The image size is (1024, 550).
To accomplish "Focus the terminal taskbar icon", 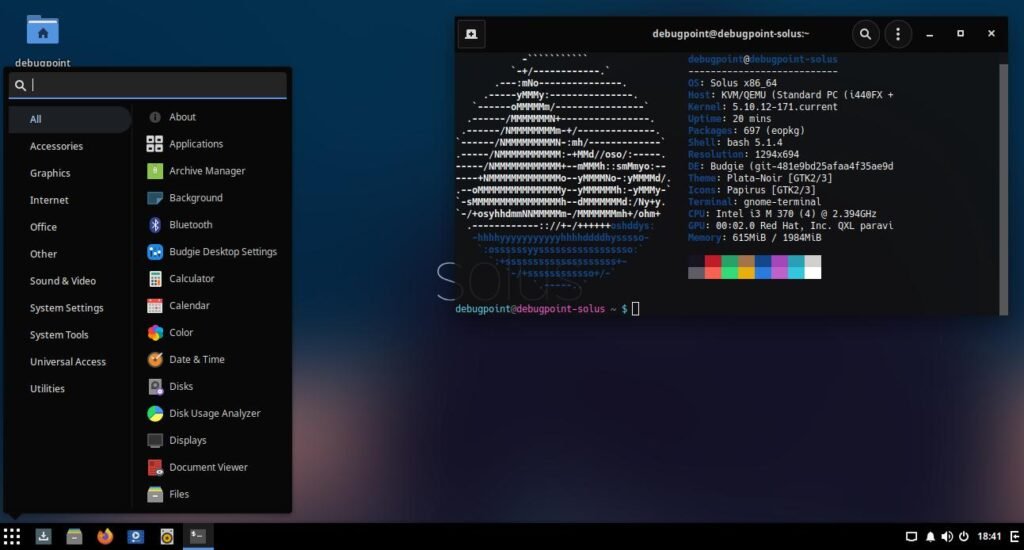I will click(x=197, y=536).
